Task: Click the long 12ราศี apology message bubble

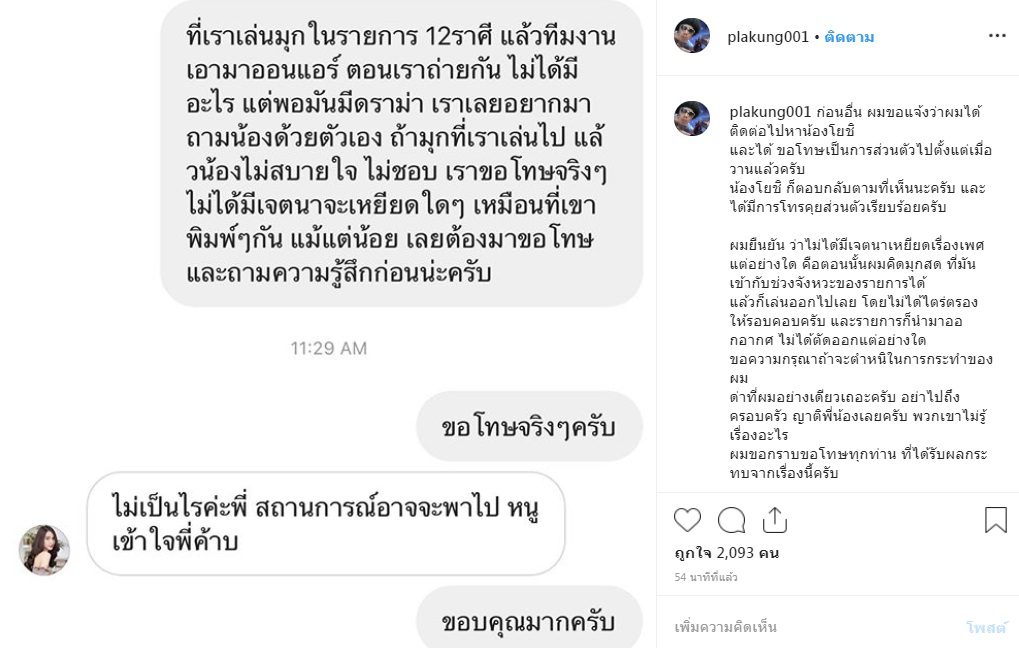Action: pyautogui.click(x=402, y=153)
